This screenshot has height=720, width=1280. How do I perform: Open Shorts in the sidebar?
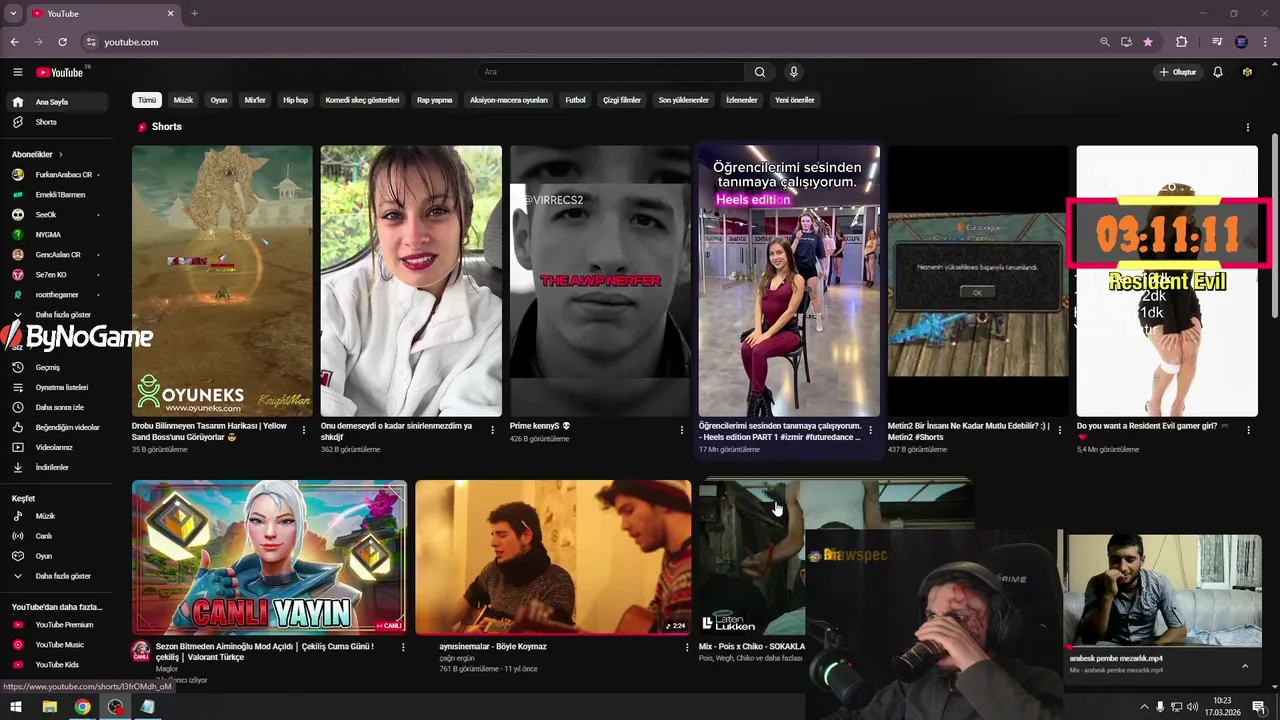pos(60,122)
